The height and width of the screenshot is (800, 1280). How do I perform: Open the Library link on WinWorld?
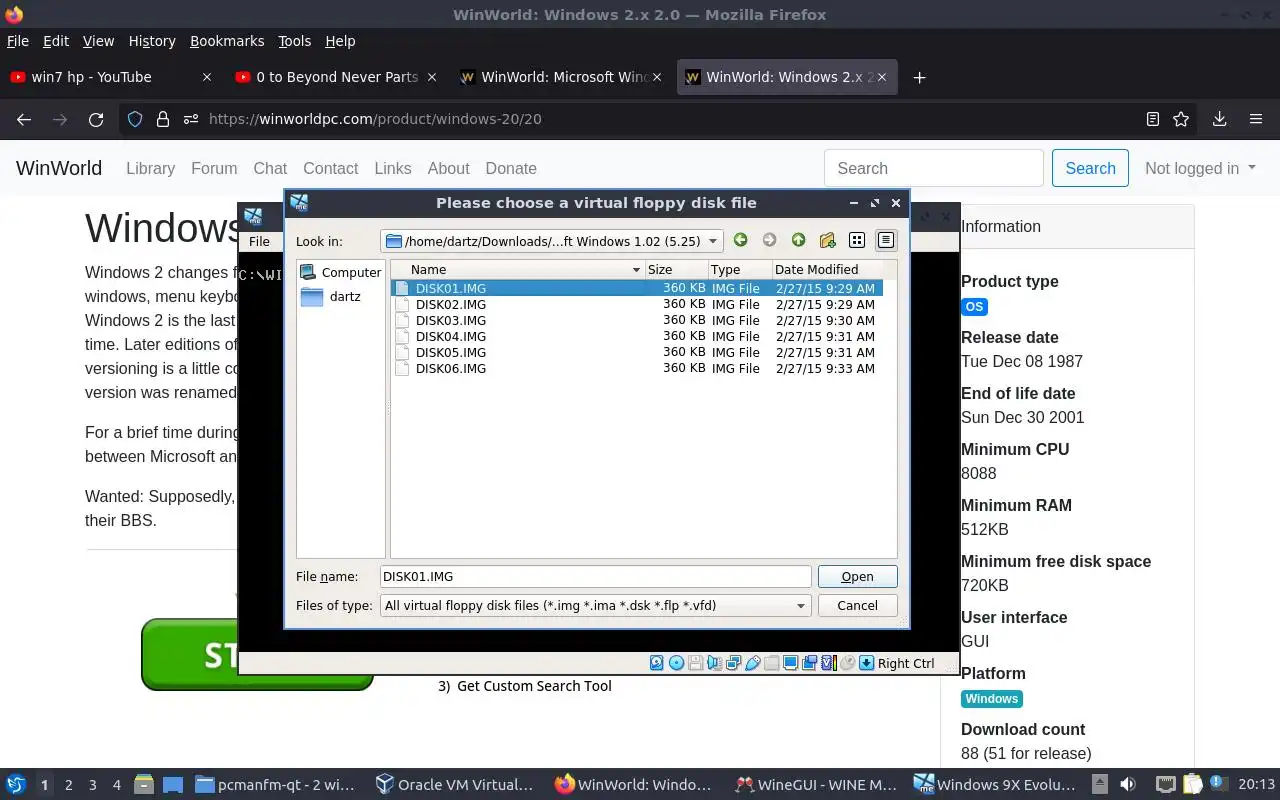click(150, 168)
